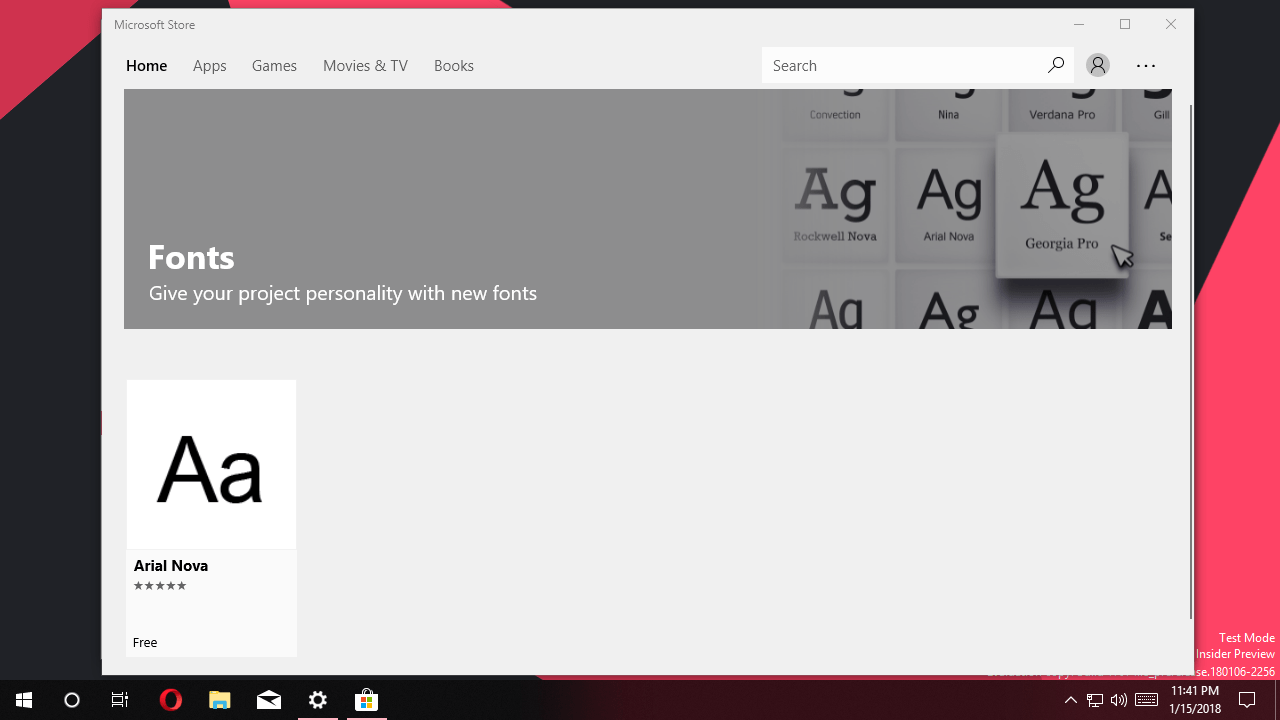Click the Free price label on Arial Nova
1280x720 pixels.
click(145, 642)
